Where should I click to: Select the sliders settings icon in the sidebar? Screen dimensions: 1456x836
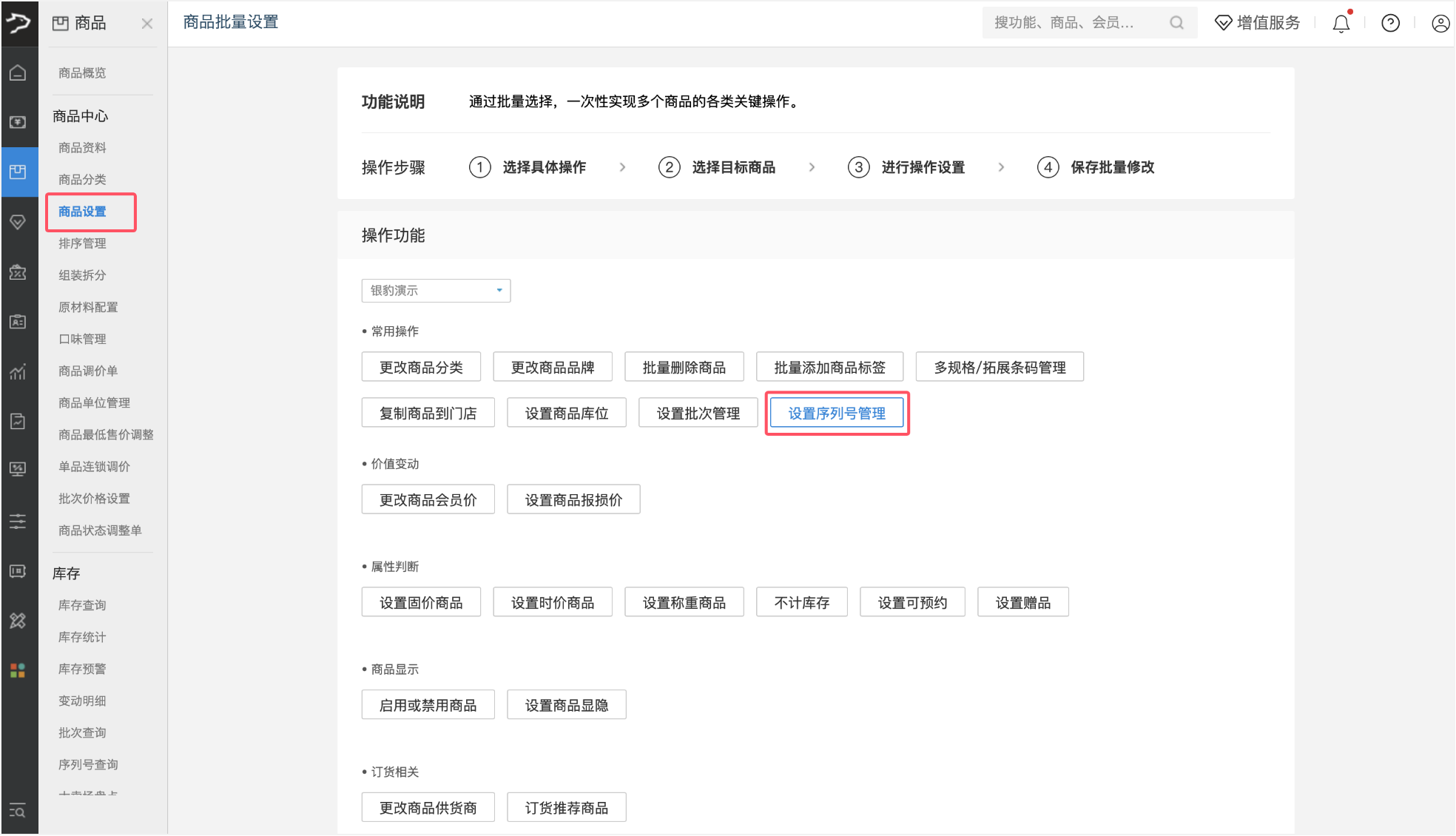(x=18, y=521)
